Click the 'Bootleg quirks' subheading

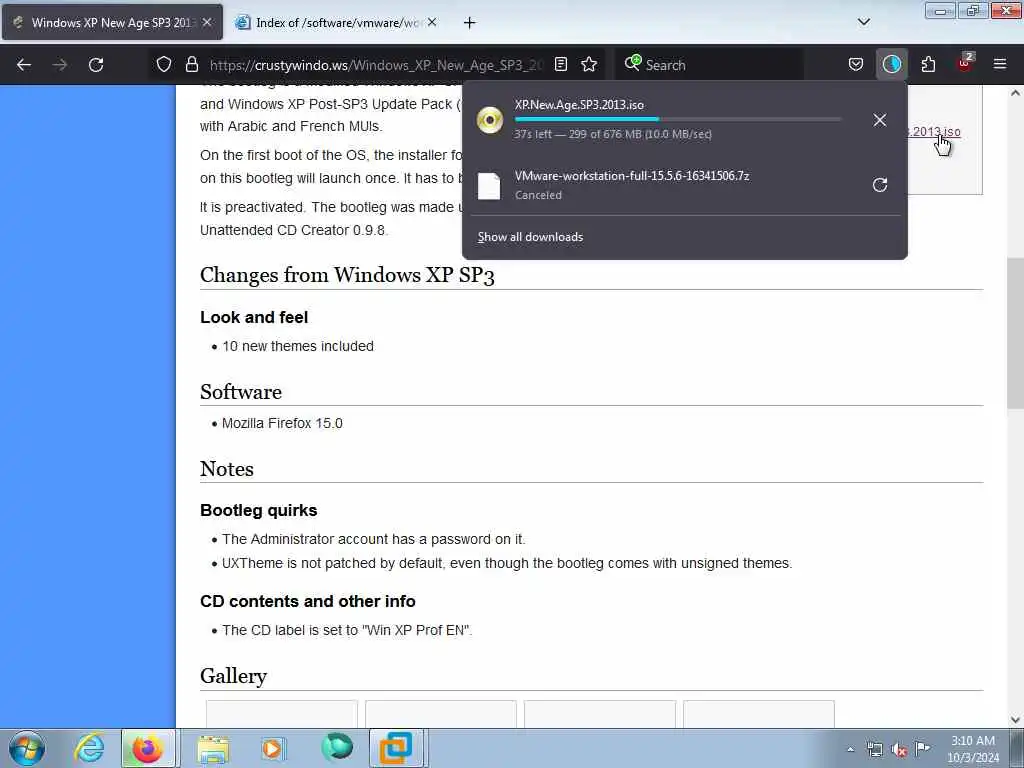(259, 510)
